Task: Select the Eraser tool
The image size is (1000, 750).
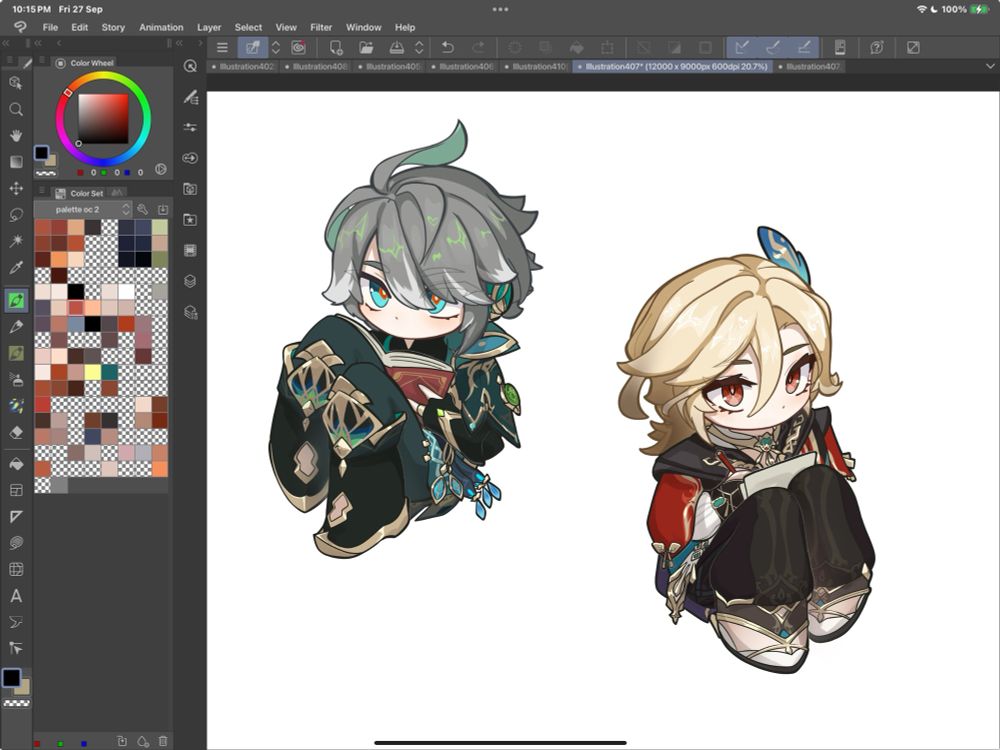Action: pos(16,432)
